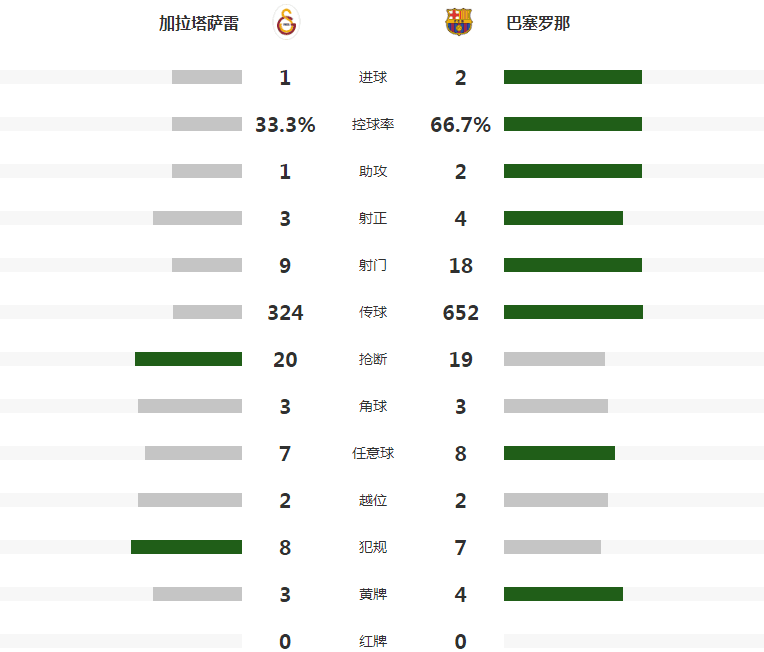Select the 任意球 stat label
The width and height of the screenshot is (764, 652).
[373, 453]
